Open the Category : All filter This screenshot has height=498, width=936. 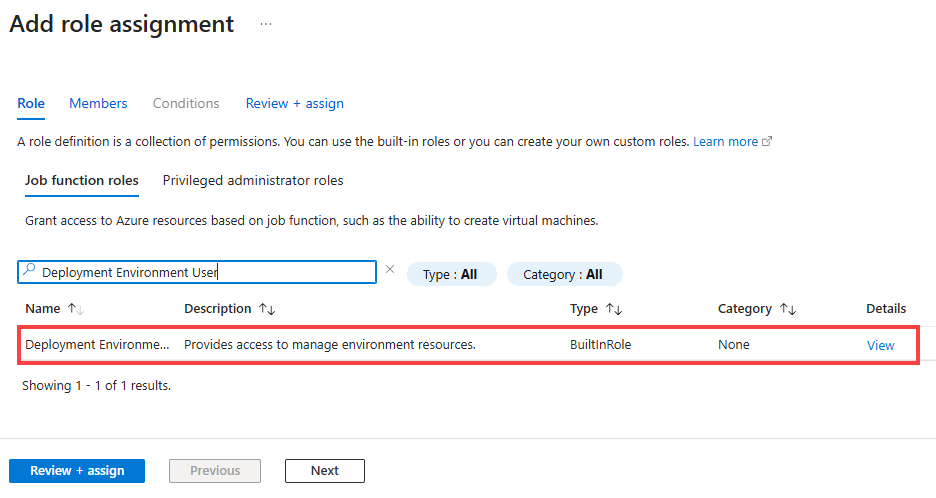tap(564, 274)
